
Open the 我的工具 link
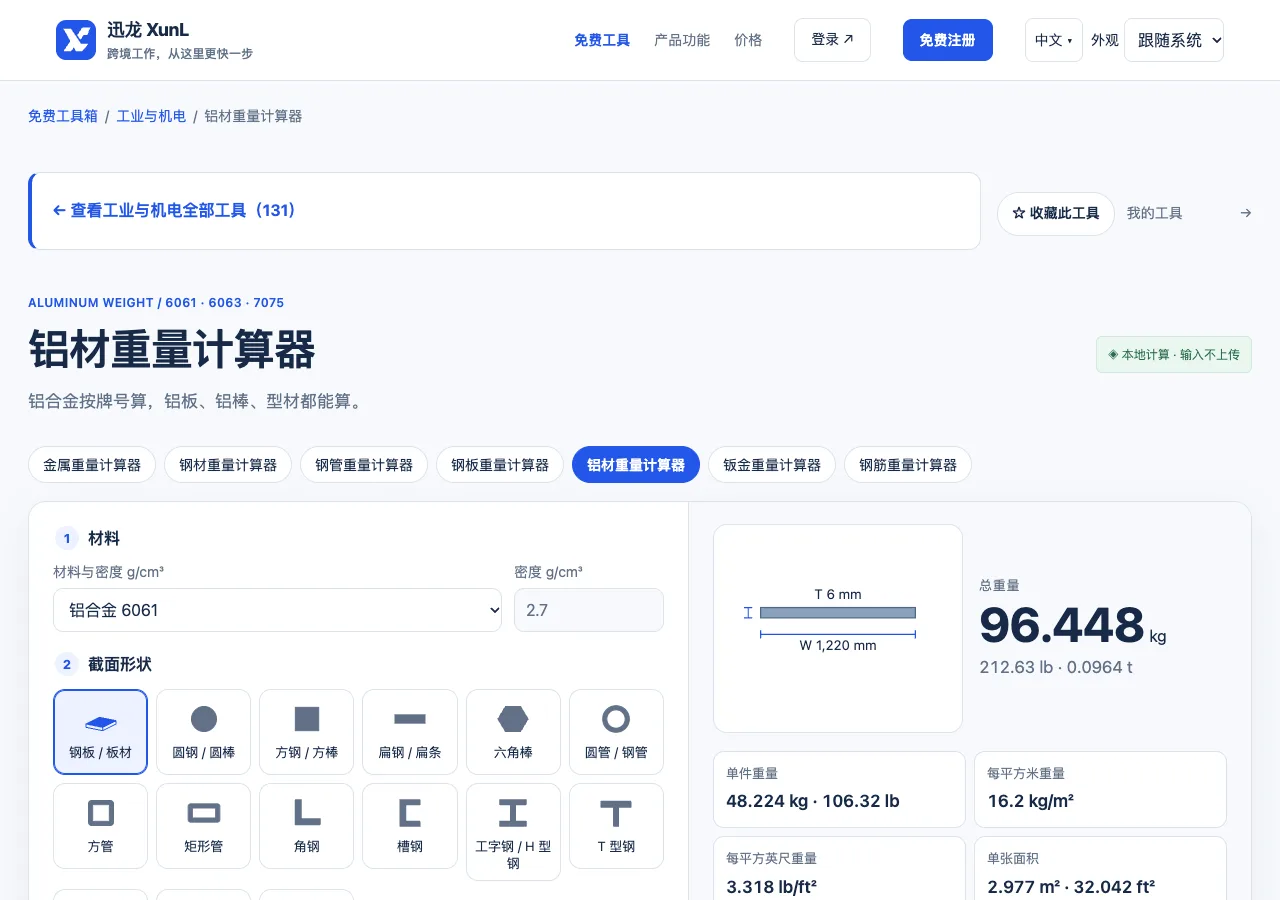tap(1155, 213)
